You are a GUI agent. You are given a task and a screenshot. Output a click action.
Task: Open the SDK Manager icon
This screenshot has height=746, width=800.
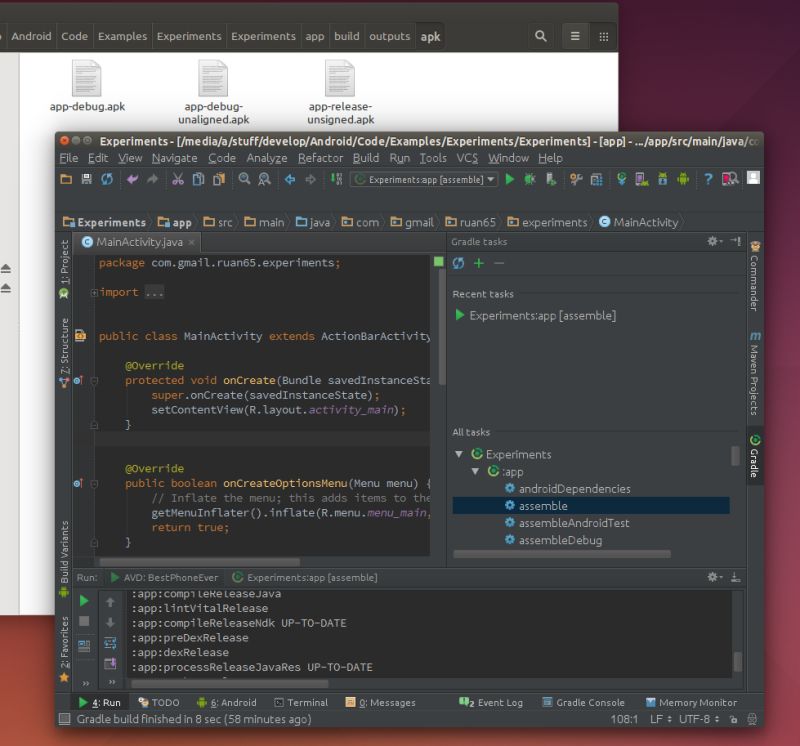click(x=662, y=179)
